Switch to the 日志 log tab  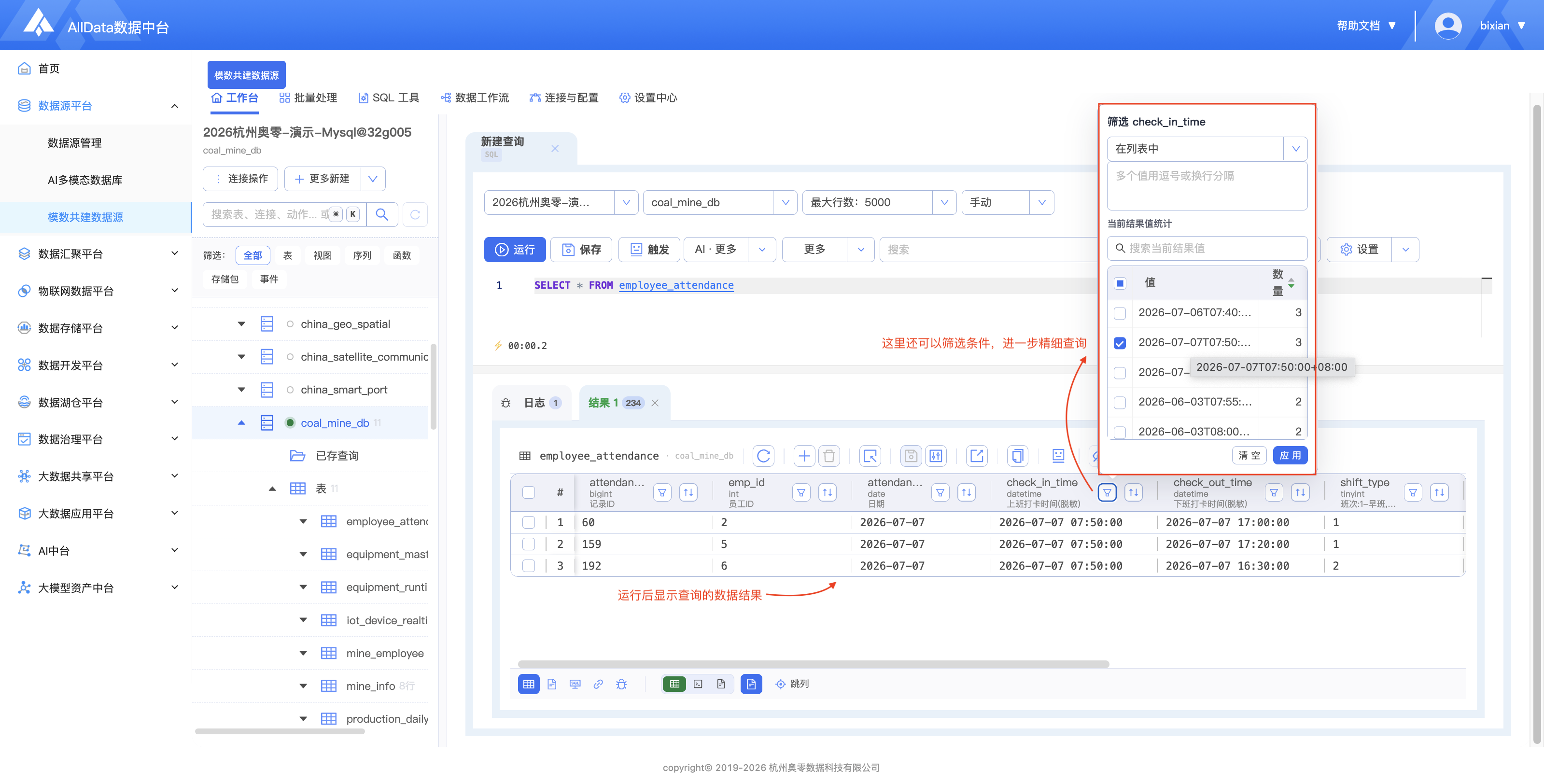[531, 403]
